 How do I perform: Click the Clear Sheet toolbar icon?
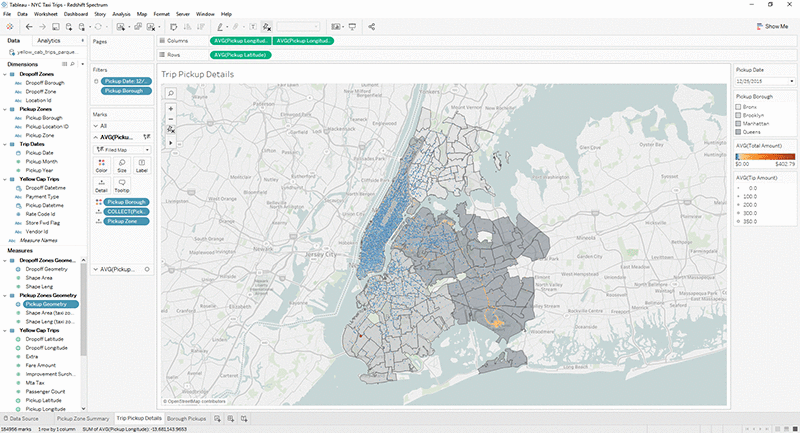(151, 27)
